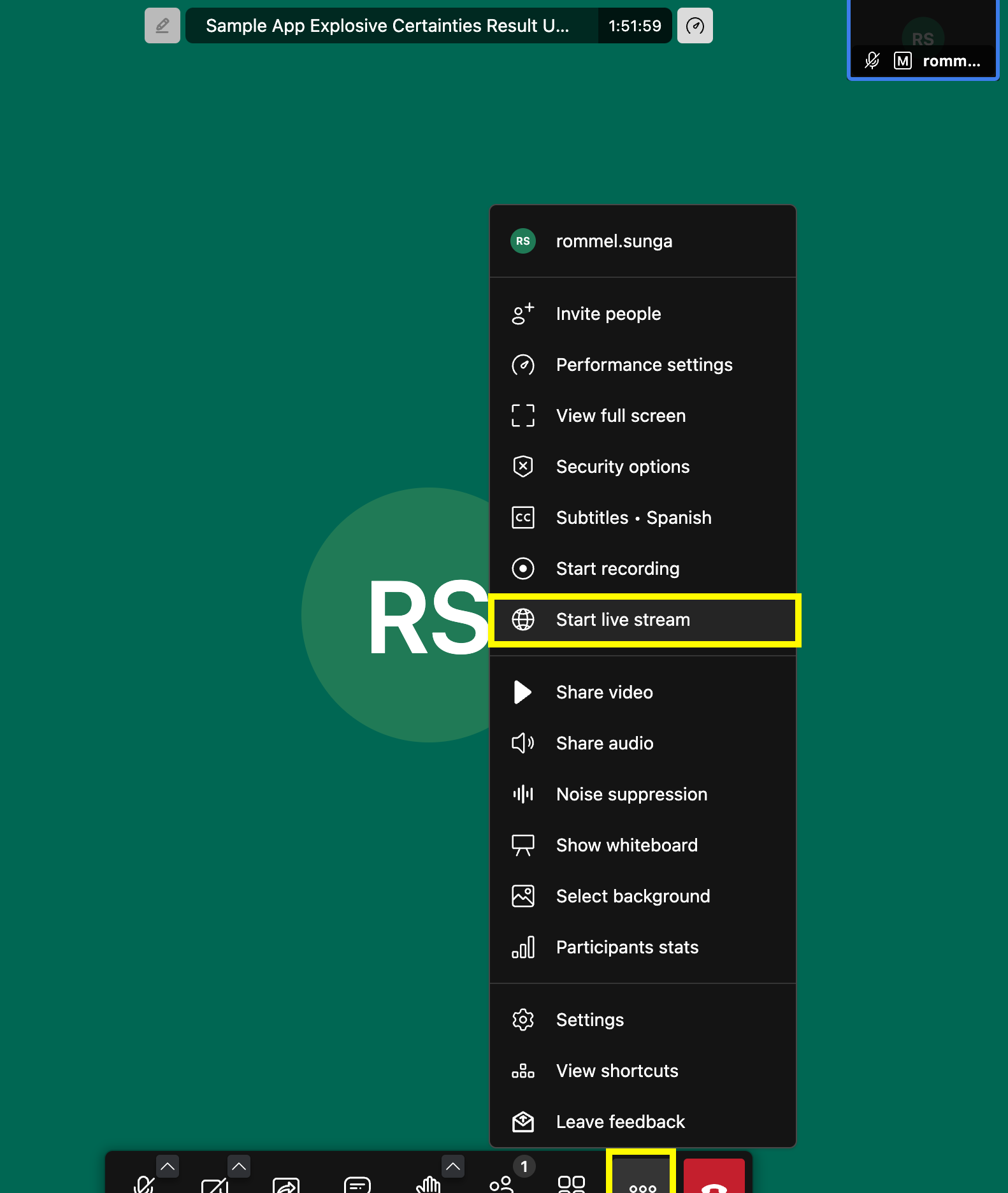Viewport: 1008px width, 1193px height.
Task: Click the performance gauge icon beside timer
Action: point(695,26)
